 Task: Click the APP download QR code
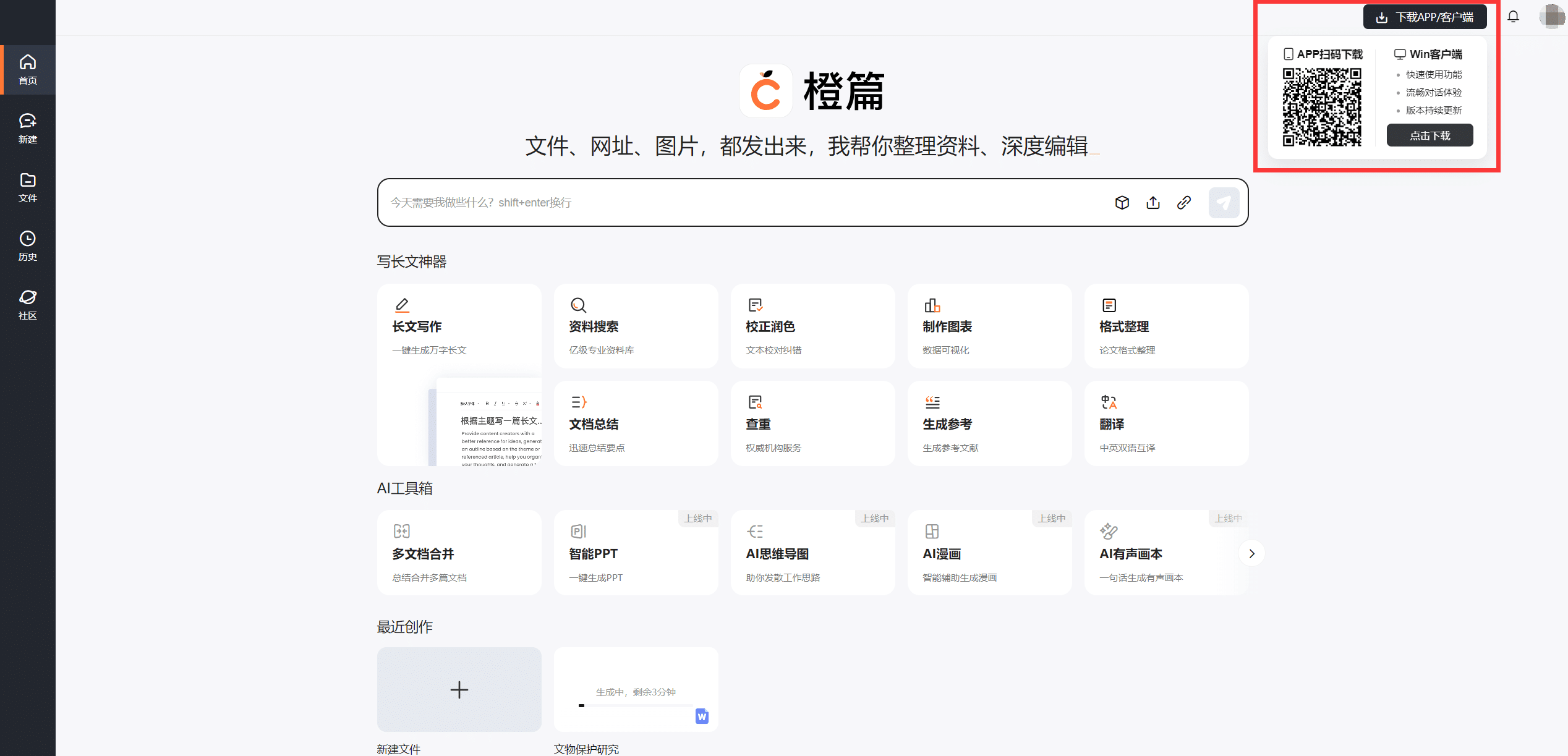[x=1323, y=106]
